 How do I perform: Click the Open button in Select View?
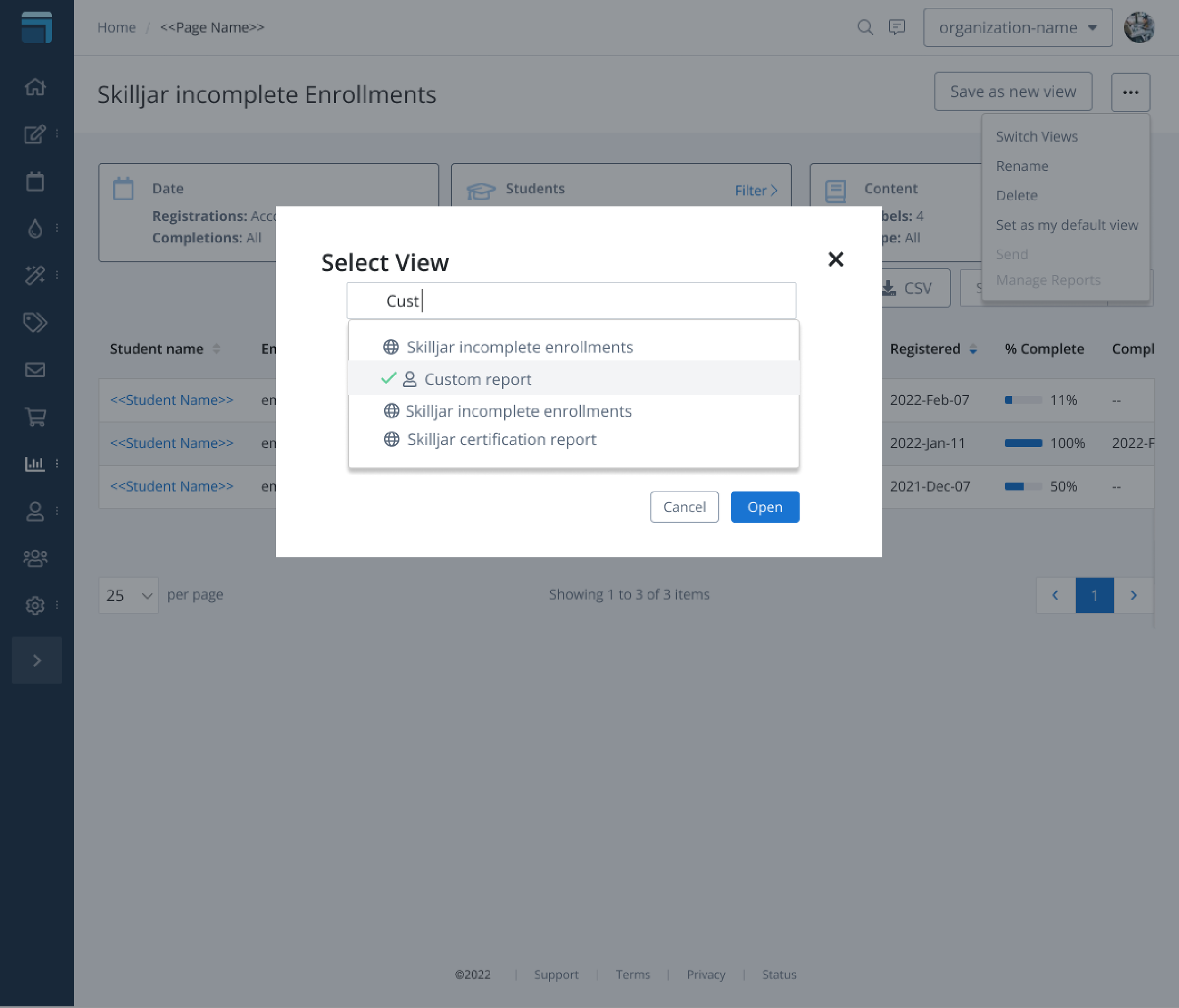(765, 507)
